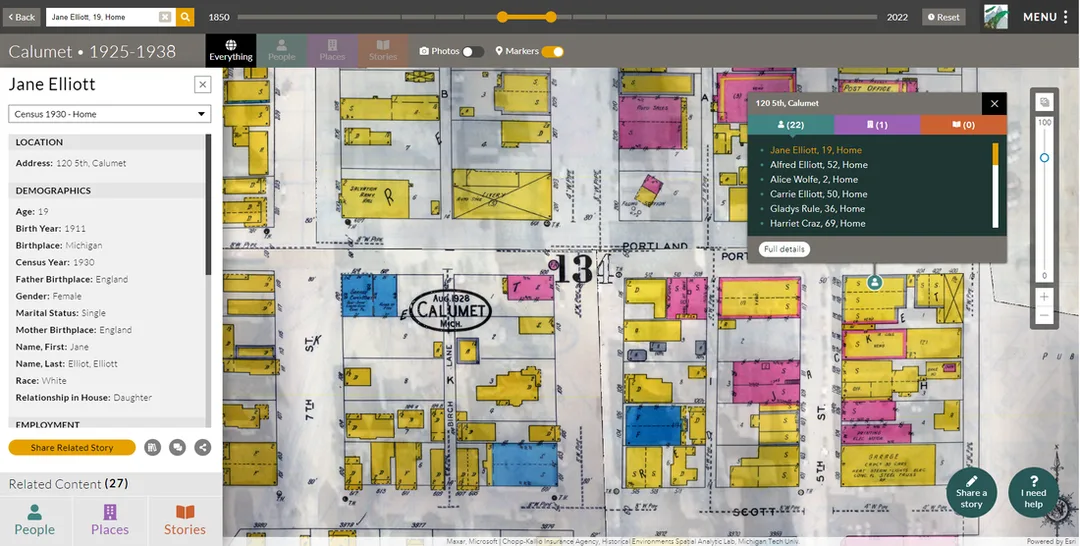Select Gladys Rule, 36, Home entry
The image size is (1080, 546).
[x=817, y=209]
